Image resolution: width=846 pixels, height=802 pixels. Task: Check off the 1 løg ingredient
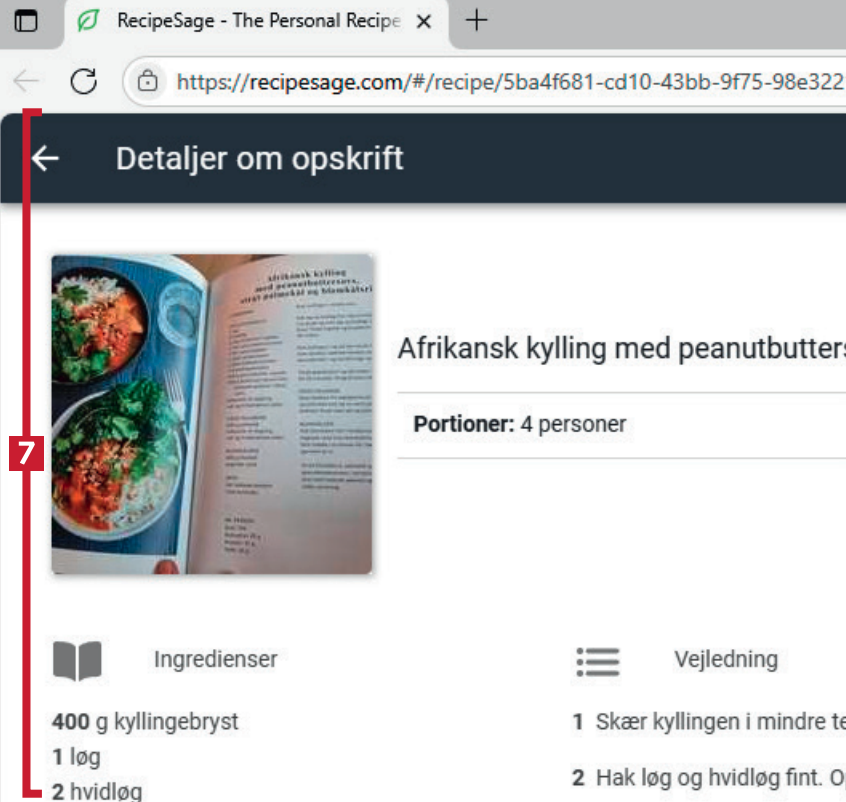pos(76,757)
